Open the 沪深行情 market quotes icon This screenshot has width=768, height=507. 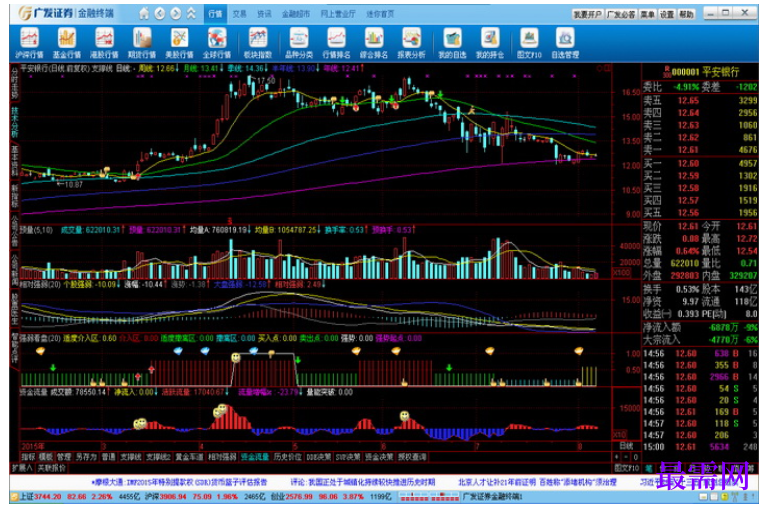point(29,44)
